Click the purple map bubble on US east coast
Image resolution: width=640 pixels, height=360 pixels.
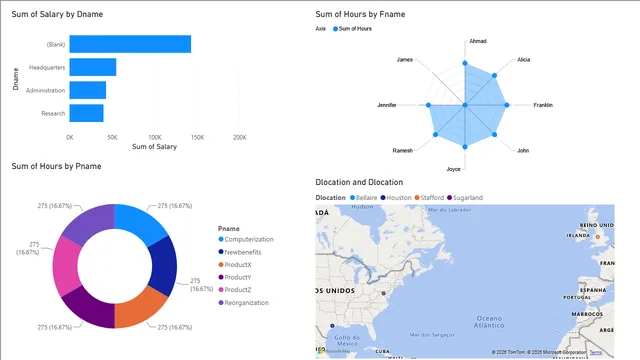pyautogui.click(x=384, y=293)
